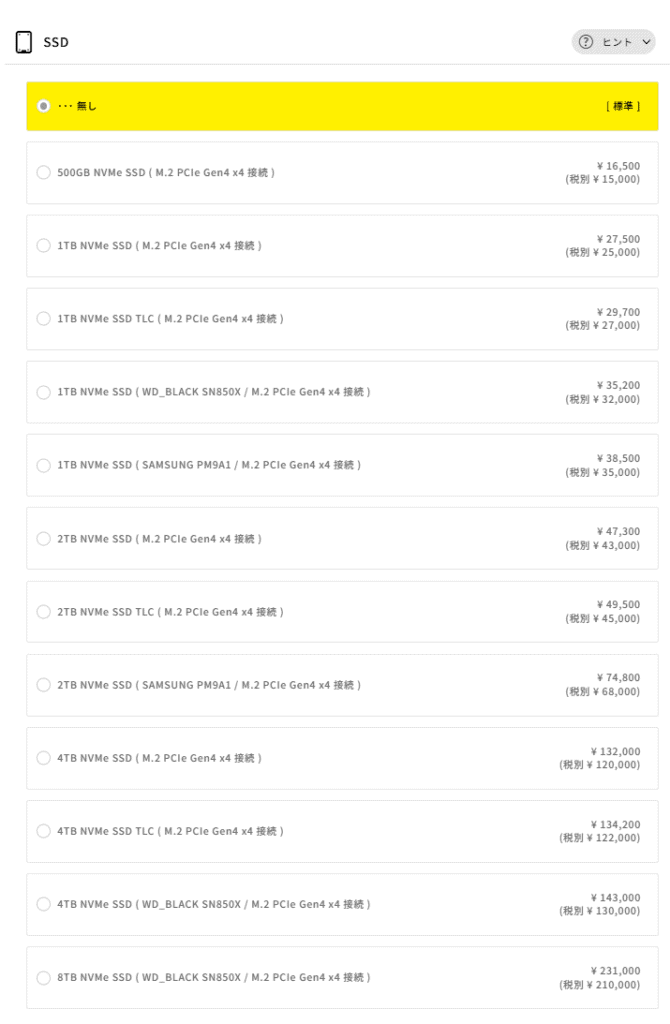This screenshot has width=670, height=1024.
Task: Pick 2TB SAMSUNG PM9A1 SSD
Action: pyautogui.click(x=43, y=685)
